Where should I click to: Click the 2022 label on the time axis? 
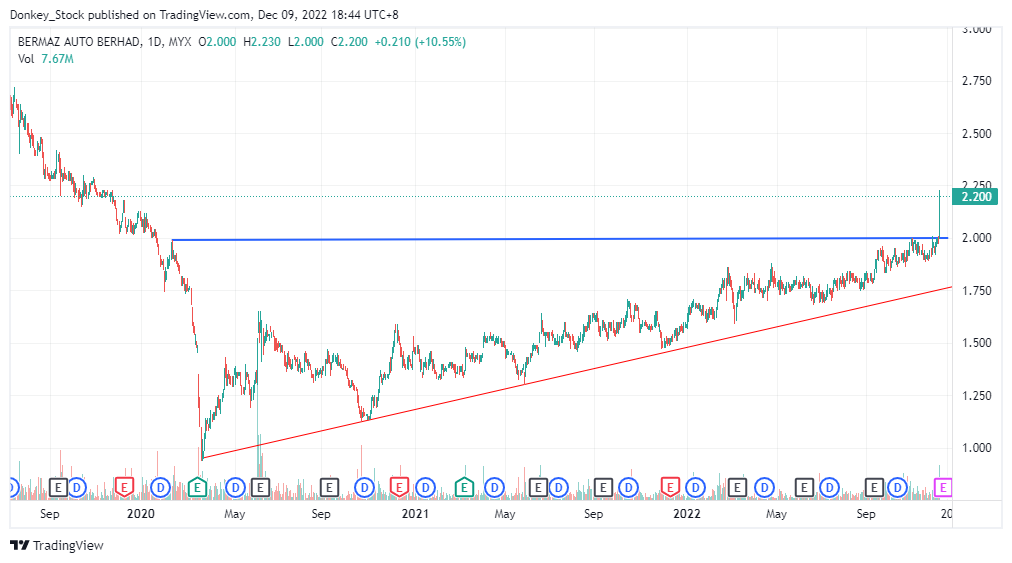(x=687, y=514)
